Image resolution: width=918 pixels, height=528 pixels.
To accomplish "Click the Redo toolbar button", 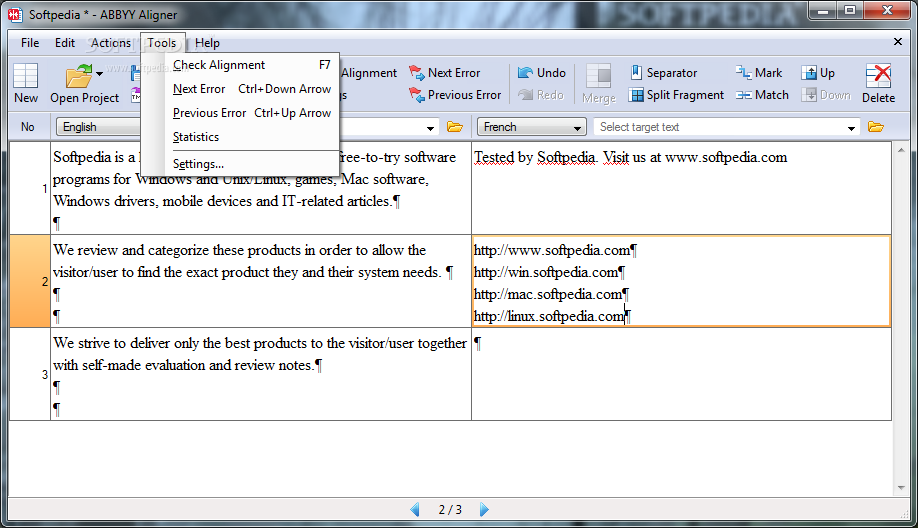I will [541, 95].
